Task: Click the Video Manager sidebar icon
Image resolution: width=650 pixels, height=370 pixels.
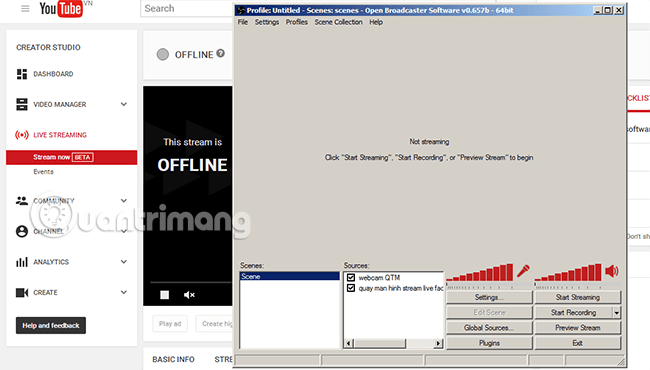Action: tap(22, 104)
